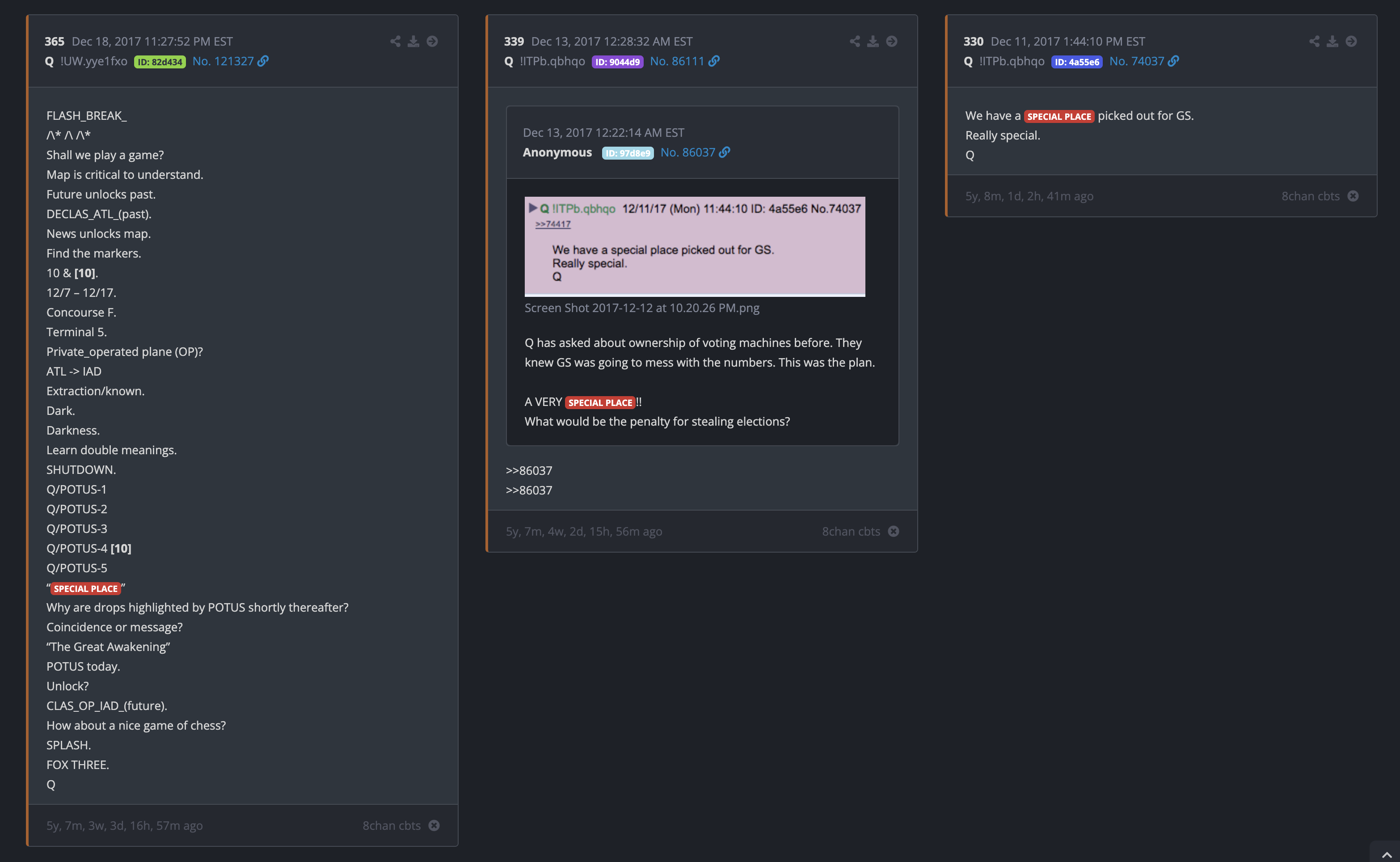
Task: Open post 330 via its arrow icon
Action: point(1351,42)
